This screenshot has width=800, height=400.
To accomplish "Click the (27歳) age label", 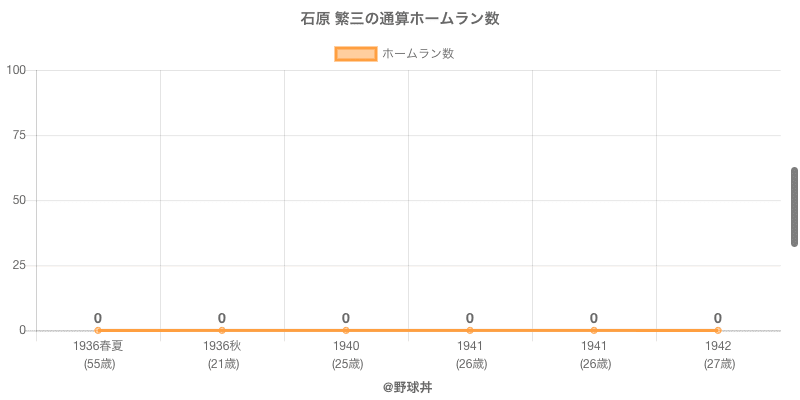I will tap(718, 364).
